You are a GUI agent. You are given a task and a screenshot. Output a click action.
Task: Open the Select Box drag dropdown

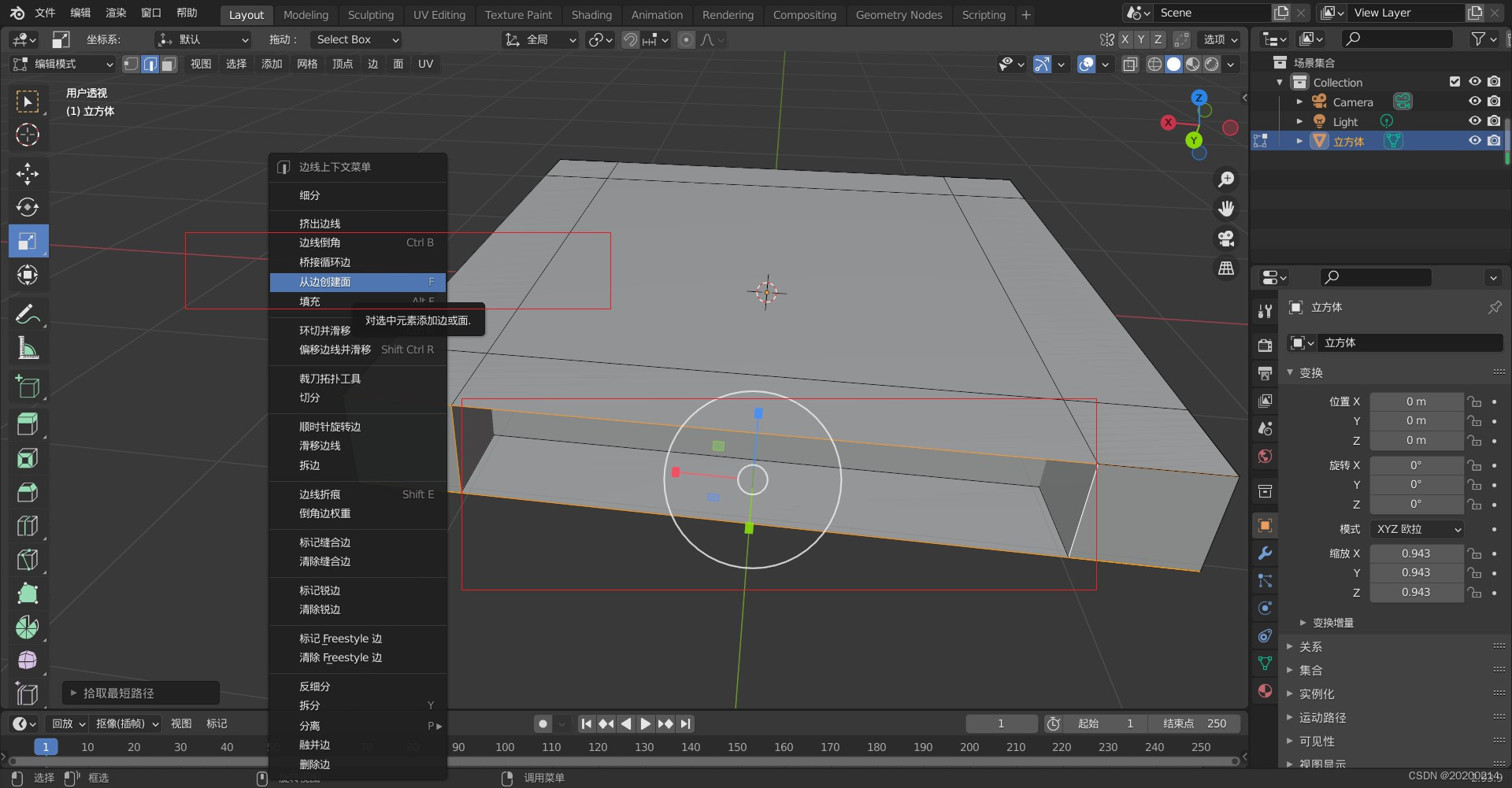[x=355, y=39]
